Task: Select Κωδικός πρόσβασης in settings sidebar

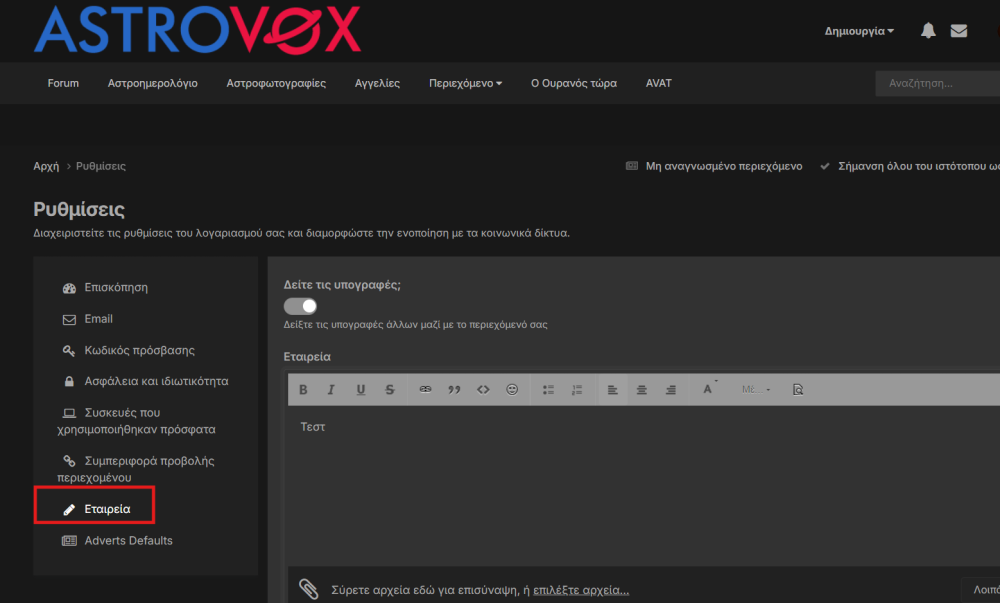Action: point(139,350)
